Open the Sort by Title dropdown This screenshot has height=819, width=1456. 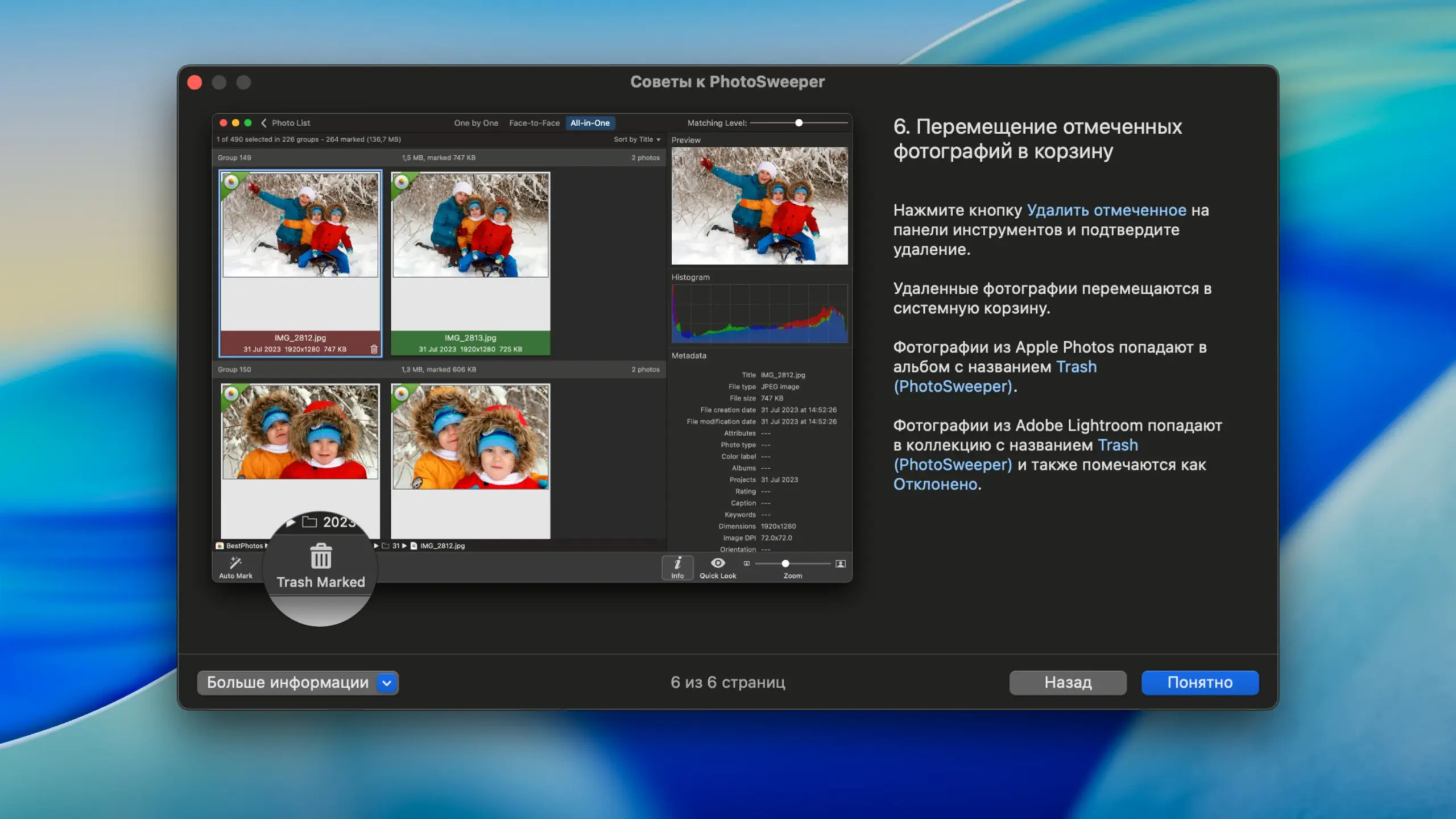pos(636,139)
